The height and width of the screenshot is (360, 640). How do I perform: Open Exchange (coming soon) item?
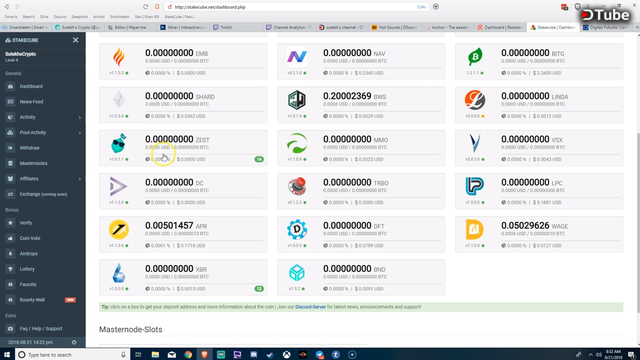click(x=43, y=194)
